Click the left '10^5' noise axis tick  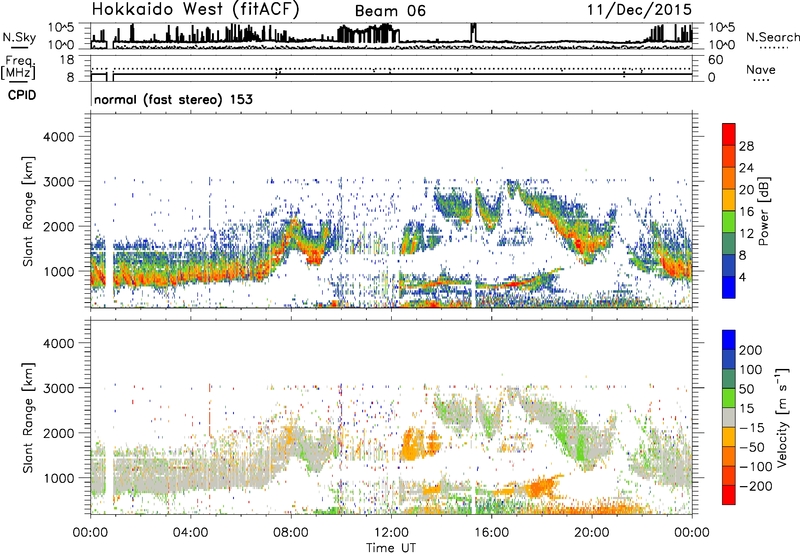pyautogui.click(x=61, y=28)
